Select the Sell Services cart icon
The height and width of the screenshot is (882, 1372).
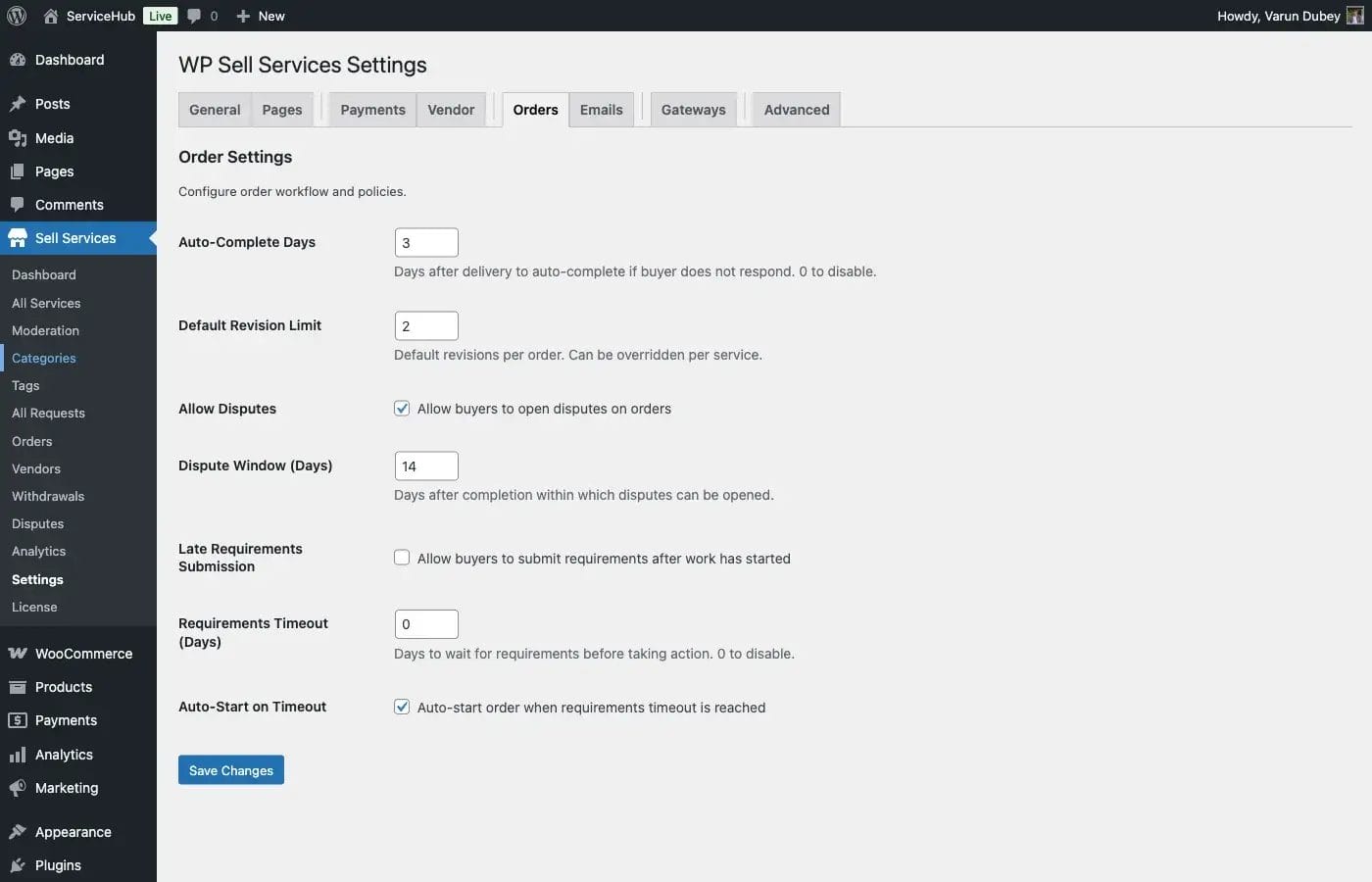20,237
